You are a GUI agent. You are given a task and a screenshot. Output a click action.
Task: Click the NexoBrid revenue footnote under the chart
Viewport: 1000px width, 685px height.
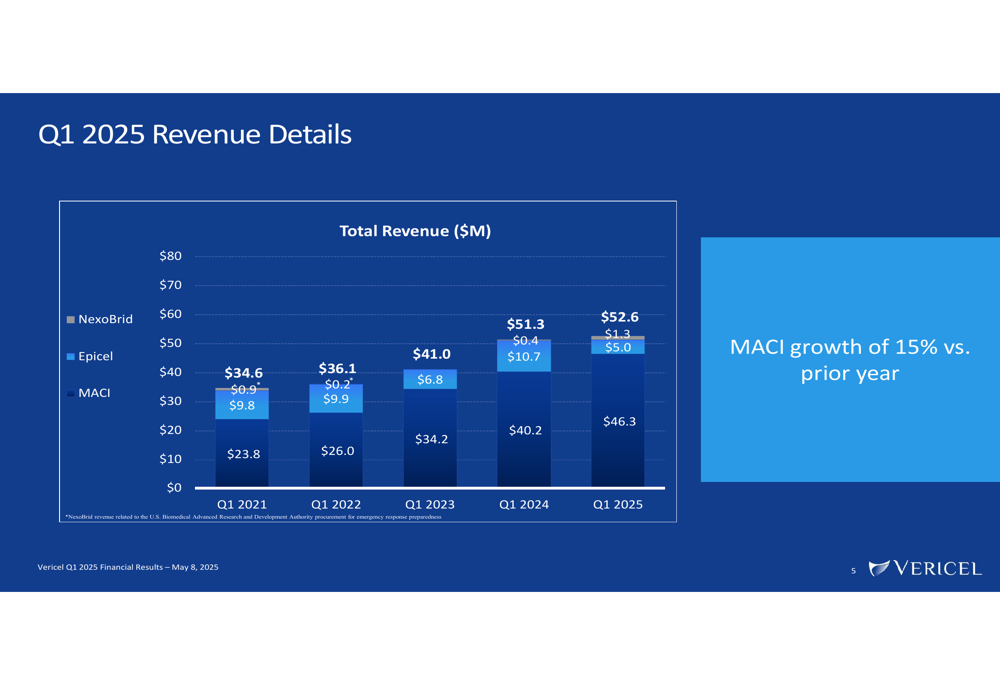pyautogui.click(x=253, y=517)
